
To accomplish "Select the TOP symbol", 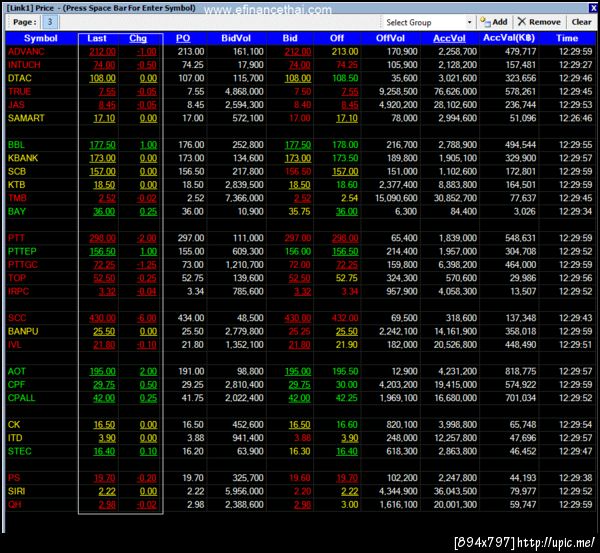I will click(17, 278).
